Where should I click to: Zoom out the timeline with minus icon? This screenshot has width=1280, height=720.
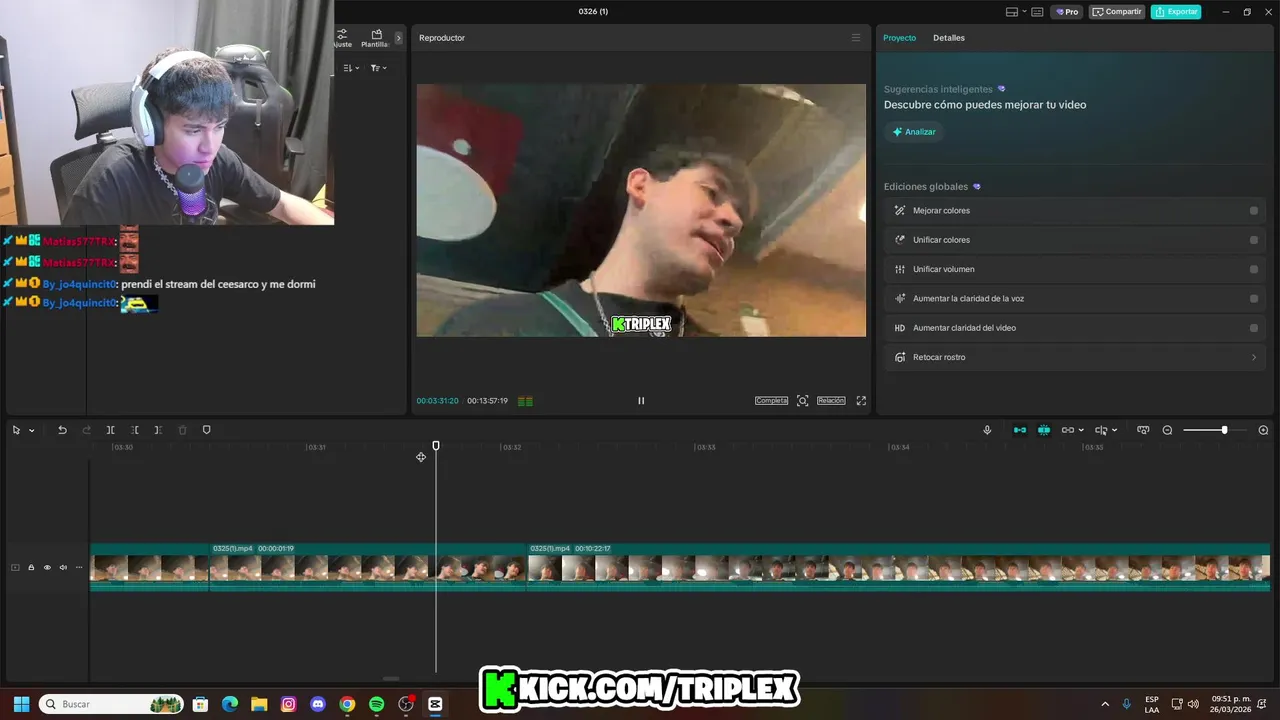(x=1167, y=430)
